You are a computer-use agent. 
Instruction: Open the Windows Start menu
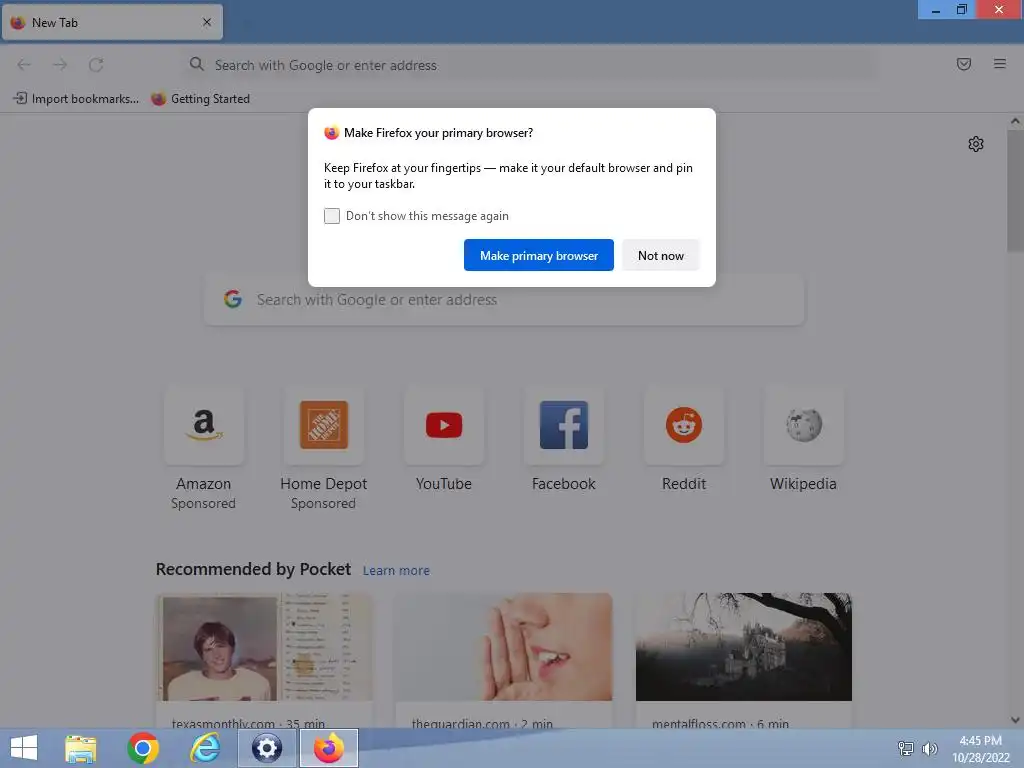coord(24,748)
